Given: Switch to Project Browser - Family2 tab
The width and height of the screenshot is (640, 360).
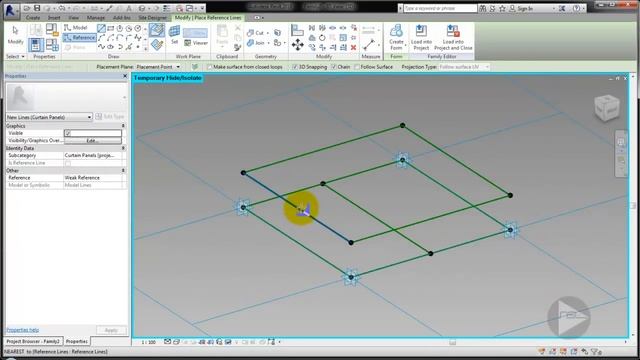Looking at the screenshot, I should pyautogui.click(x=33, y=341).
